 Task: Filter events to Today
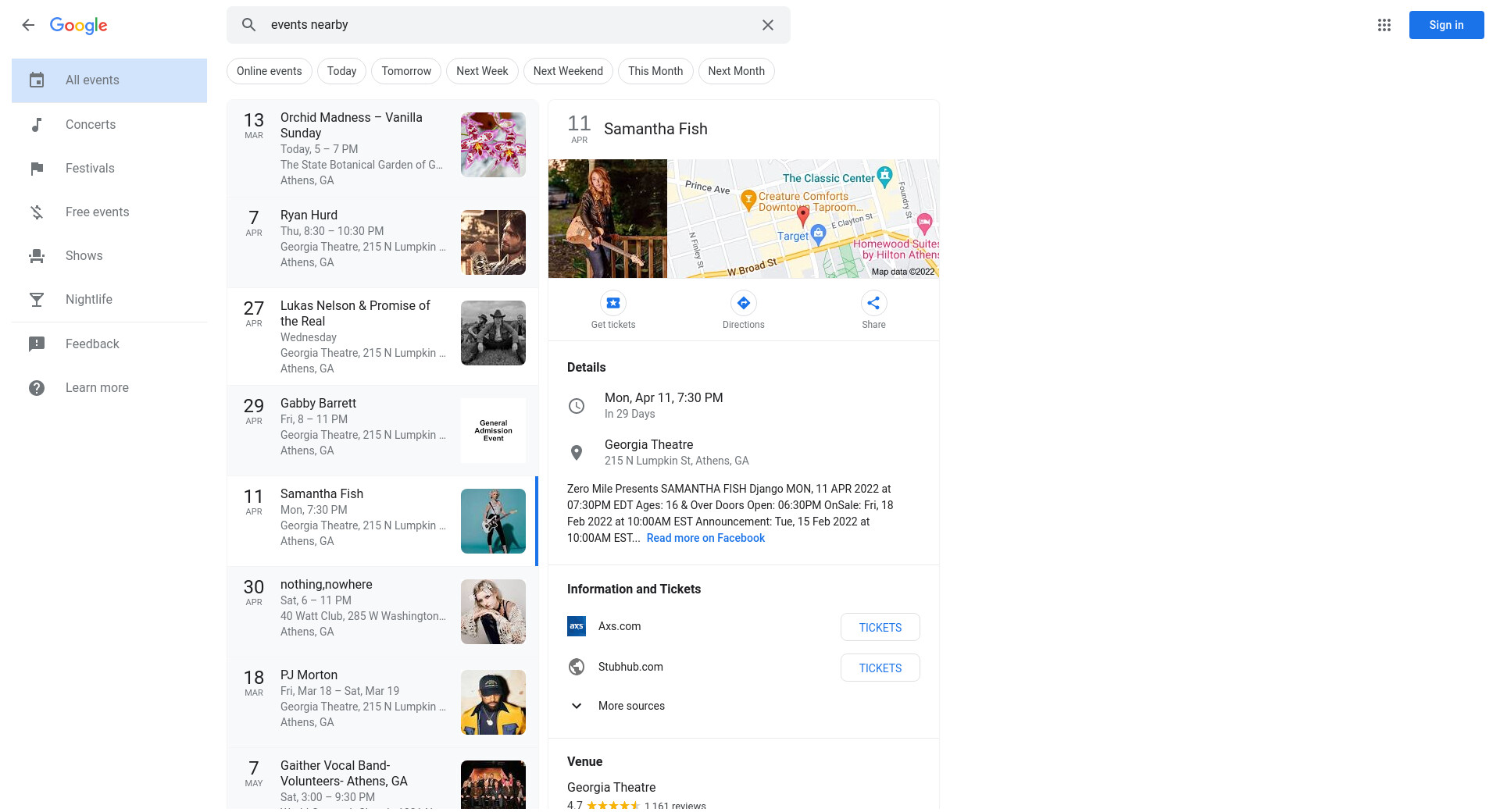pyautogui.click(x=341, y=71)
